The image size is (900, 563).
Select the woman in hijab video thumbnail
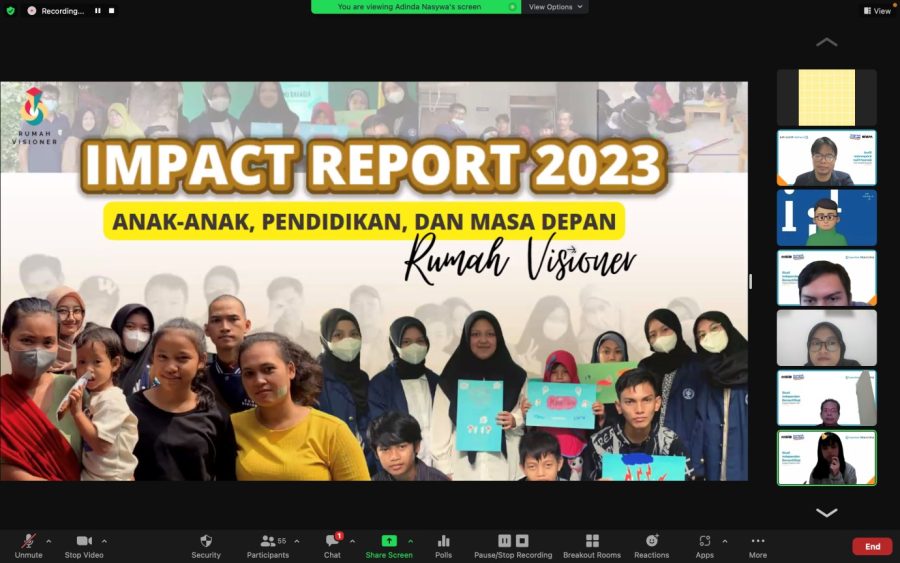[827, 338]
